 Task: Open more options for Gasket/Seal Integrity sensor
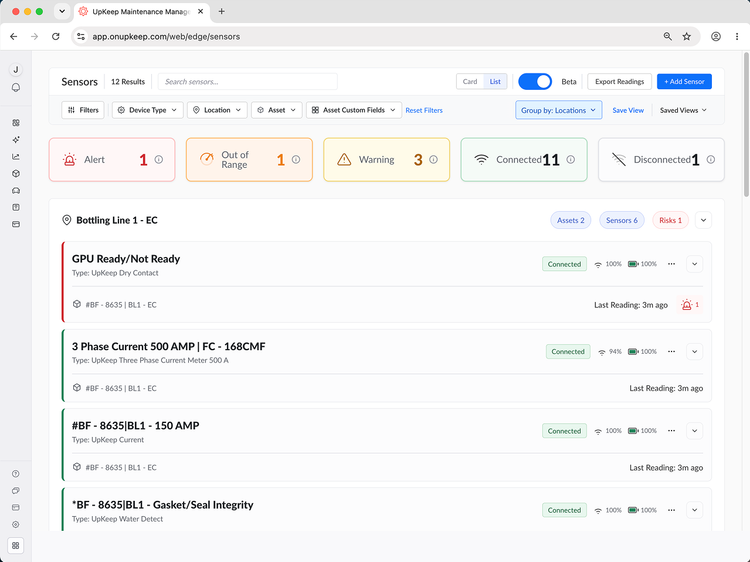672,510
